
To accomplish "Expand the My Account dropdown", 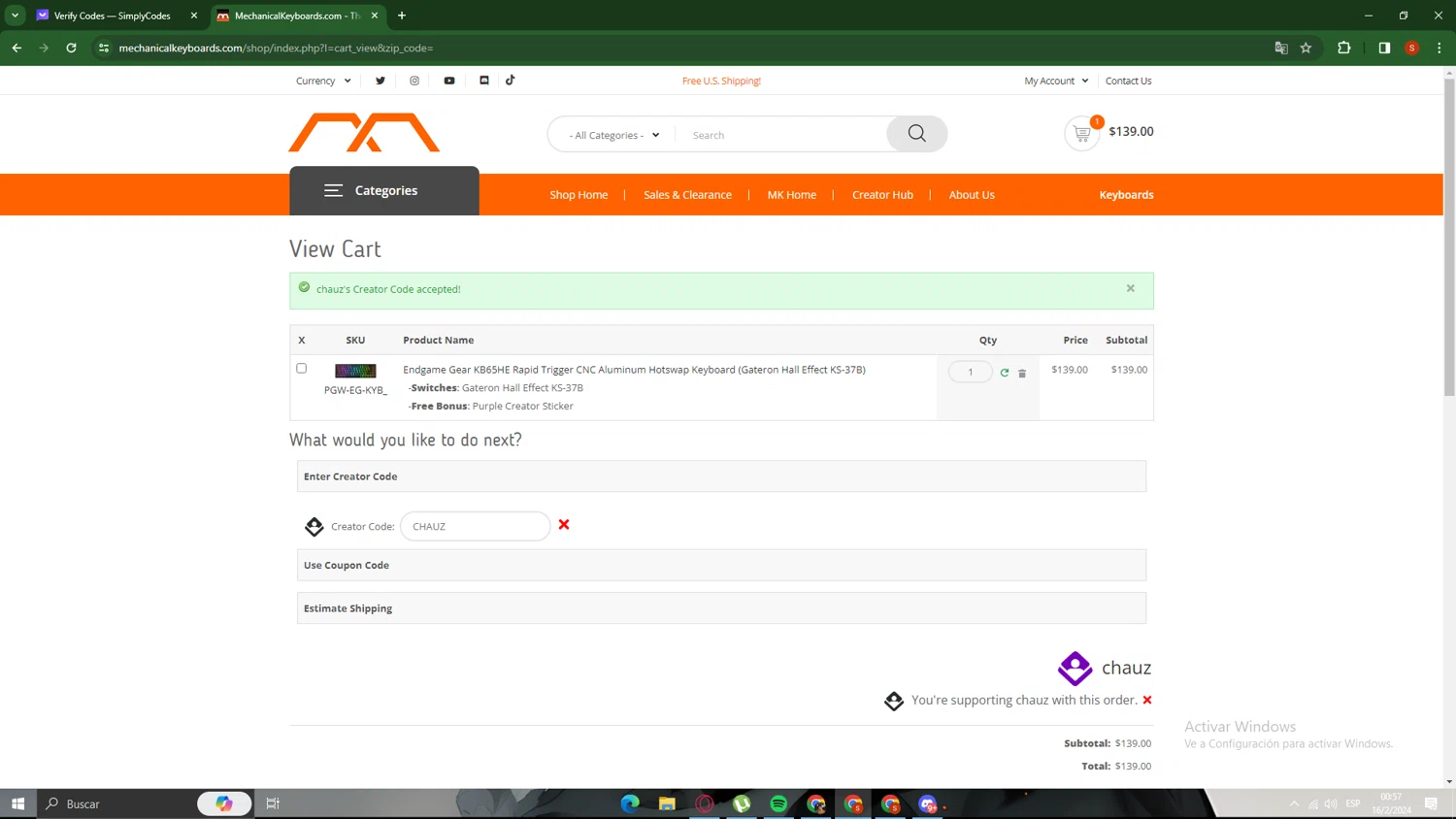I will click(1056, 81).
